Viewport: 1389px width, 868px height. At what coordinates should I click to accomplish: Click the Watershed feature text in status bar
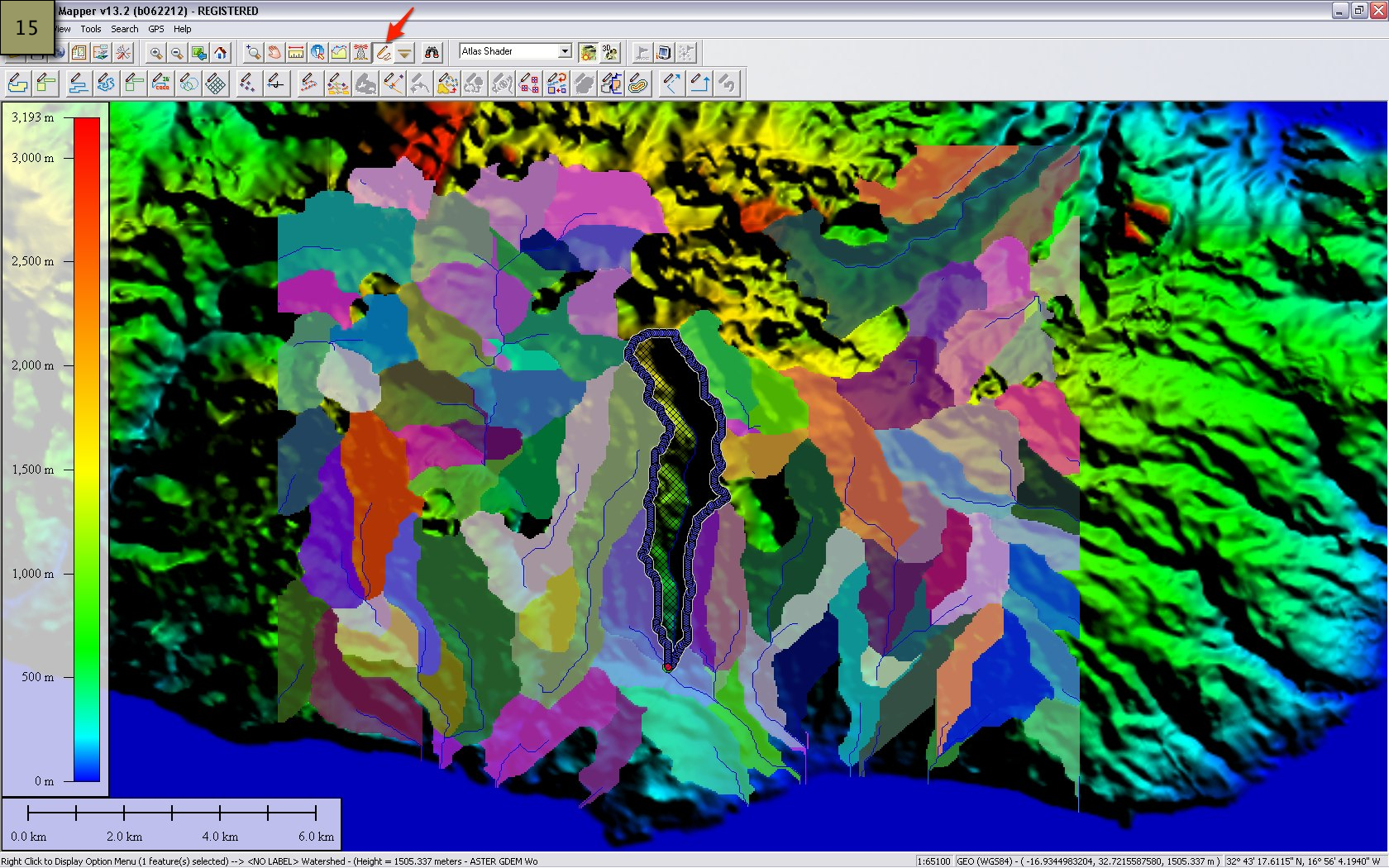(x=323, y=861)
